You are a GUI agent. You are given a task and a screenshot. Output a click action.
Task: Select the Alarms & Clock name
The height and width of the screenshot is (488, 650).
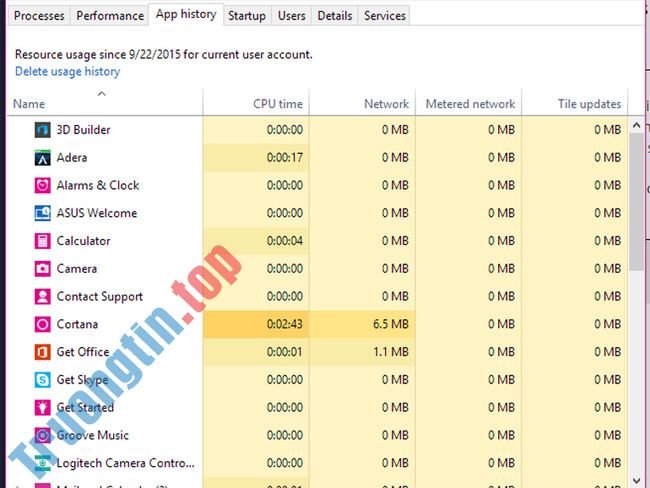98,185
